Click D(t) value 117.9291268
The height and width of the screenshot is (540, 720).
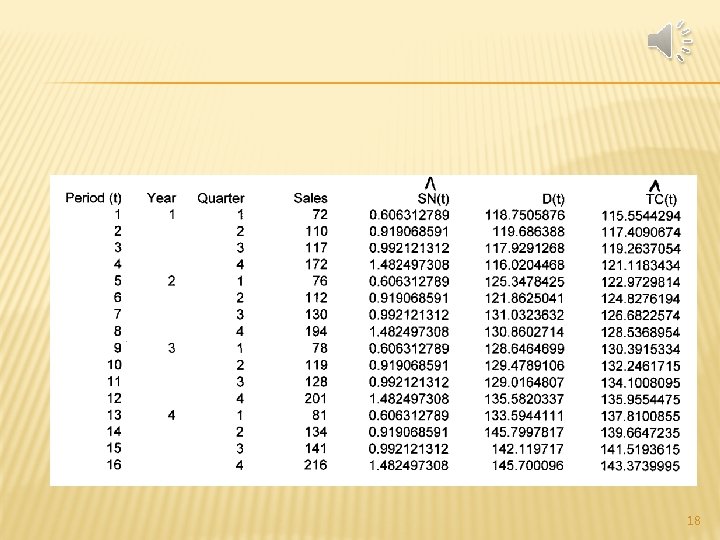525,248
